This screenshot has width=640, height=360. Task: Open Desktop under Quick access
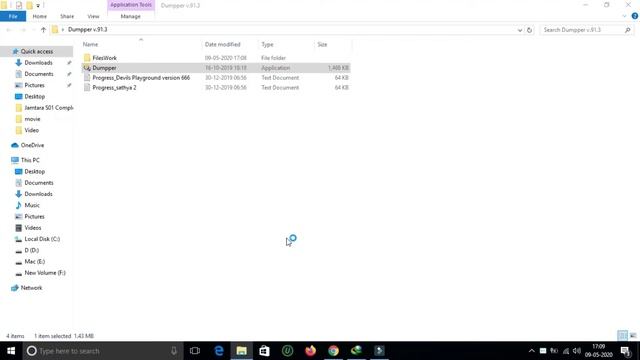pos(35,97)
